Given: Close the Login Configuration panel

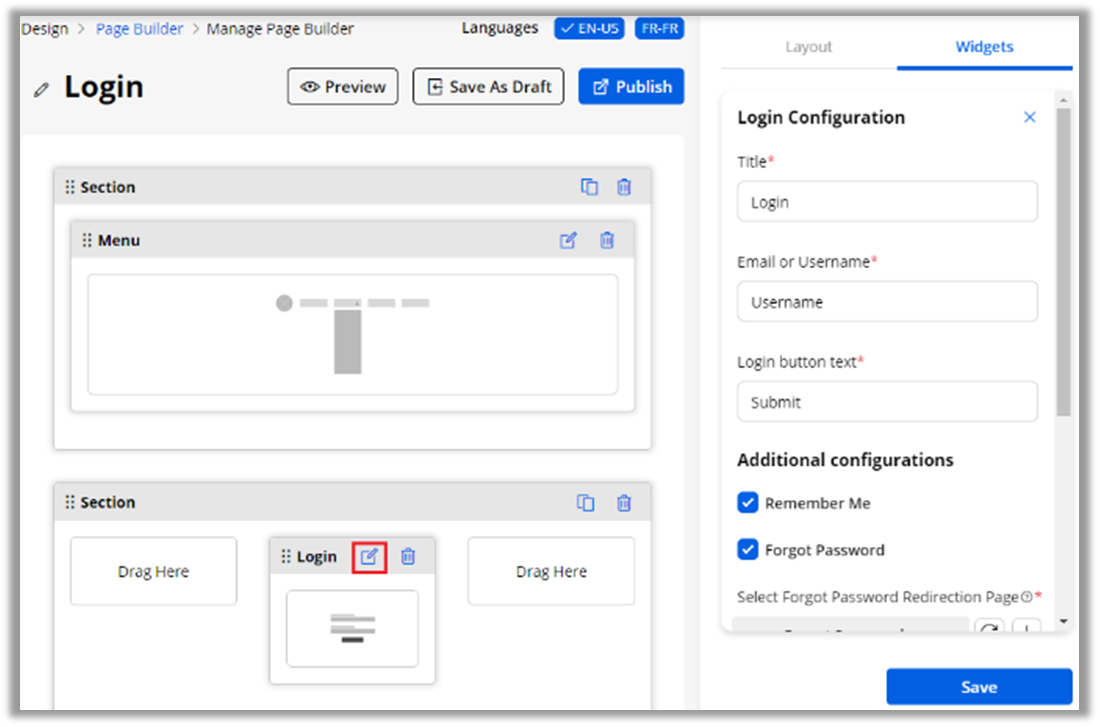Looking at the screenshot, I should [1030, 117].
